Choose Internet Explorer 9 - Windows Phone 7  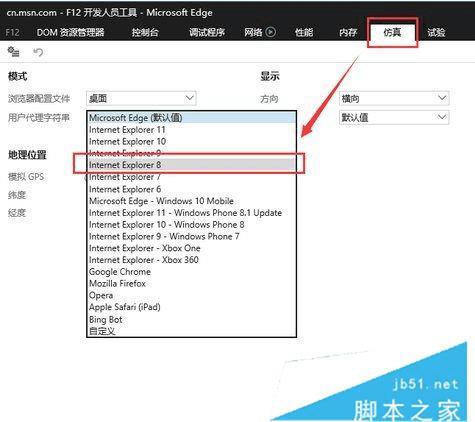(x=192, y=236)
